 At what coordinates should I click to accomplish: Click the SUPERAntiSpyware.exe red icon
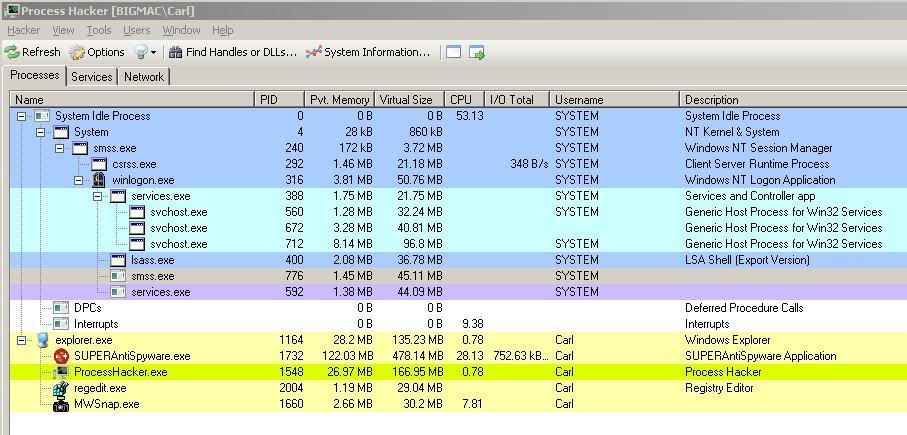point(61,356)
